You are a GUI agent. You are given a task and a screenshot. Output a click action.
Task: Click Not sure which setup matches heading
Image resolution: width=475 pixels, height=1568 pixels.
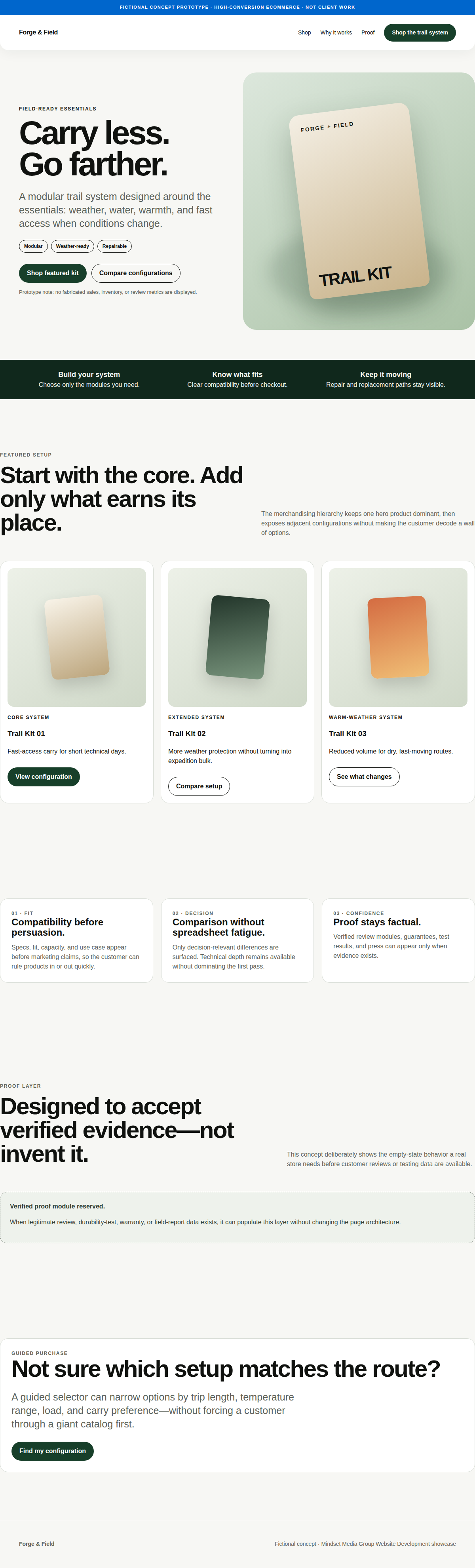226,1369
